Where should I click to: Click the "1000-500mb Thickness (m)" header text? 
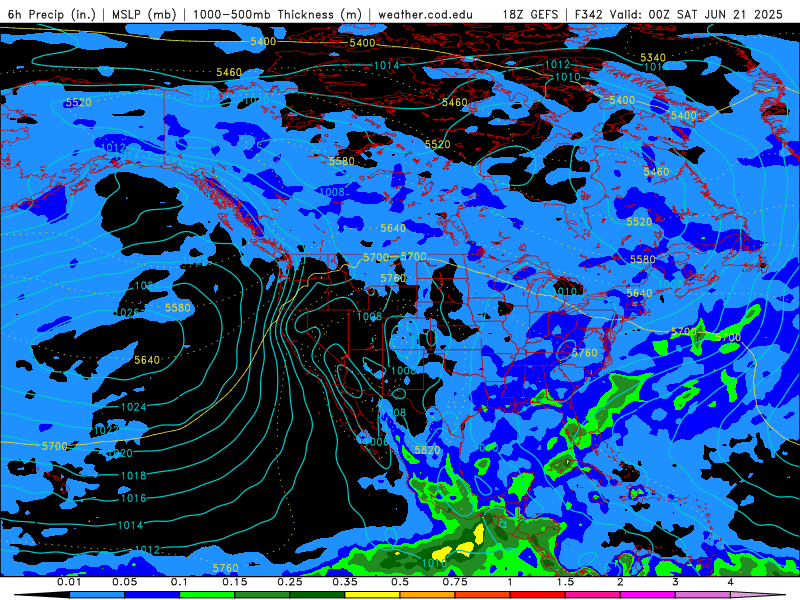[277, 14]
